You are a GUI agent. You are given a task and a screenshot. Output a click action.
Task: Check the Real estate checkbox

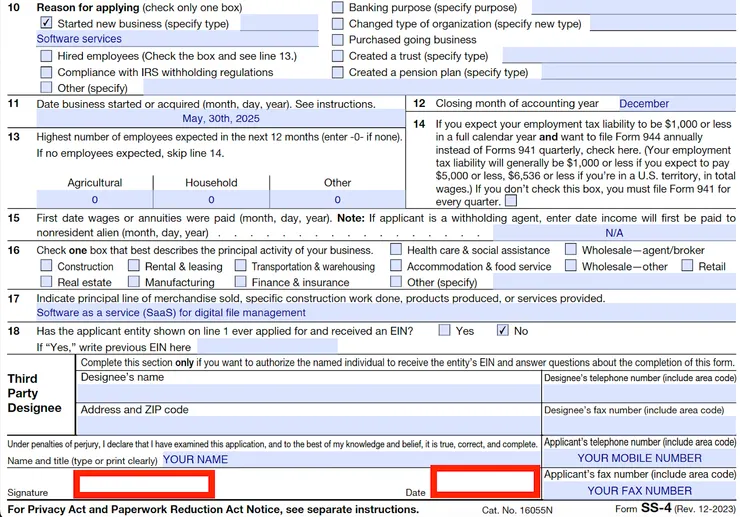click(x=46, y=282)
